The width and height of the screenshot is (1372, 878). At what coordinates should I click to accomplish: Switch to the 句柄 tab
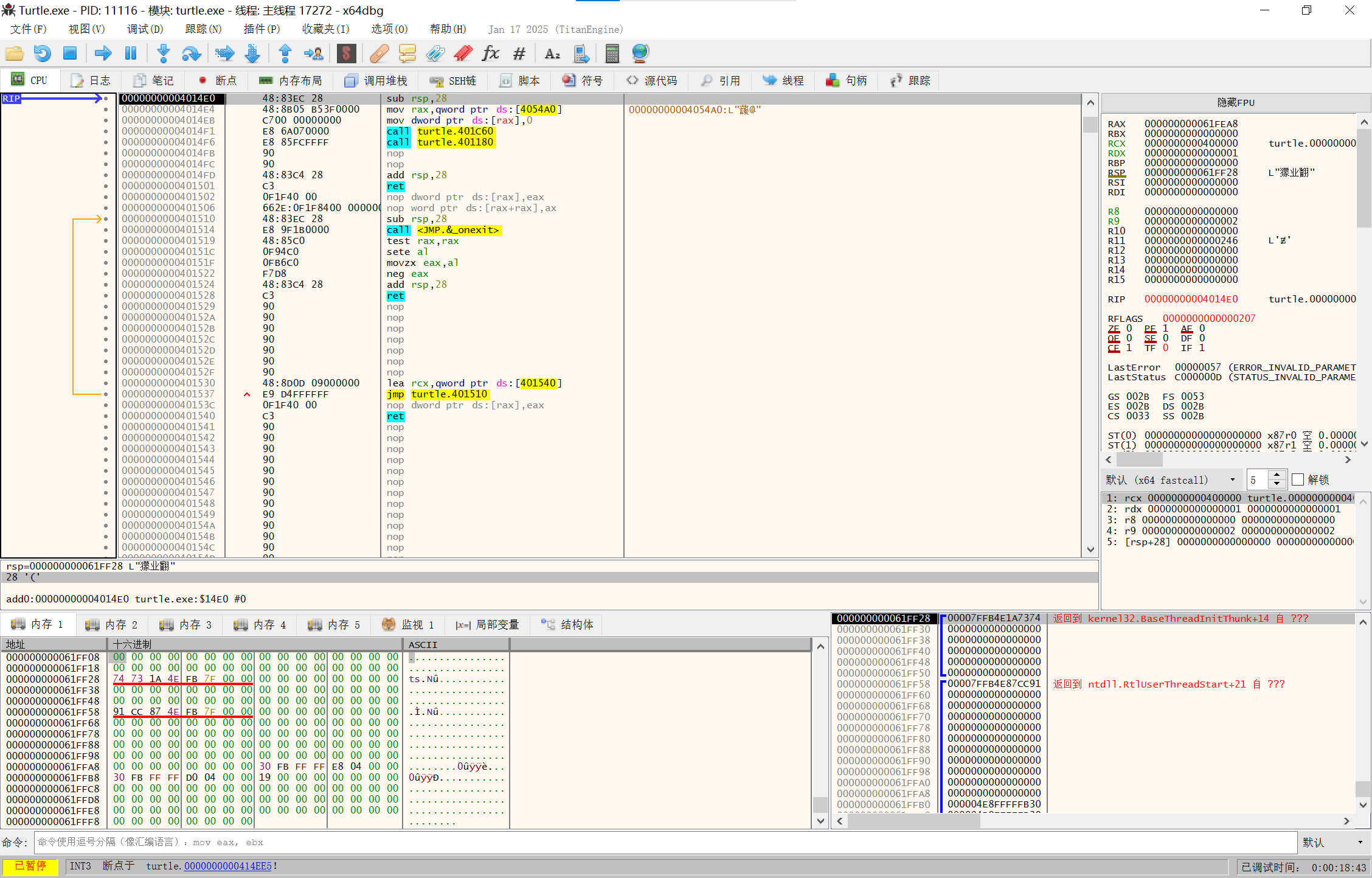(847, 80)
